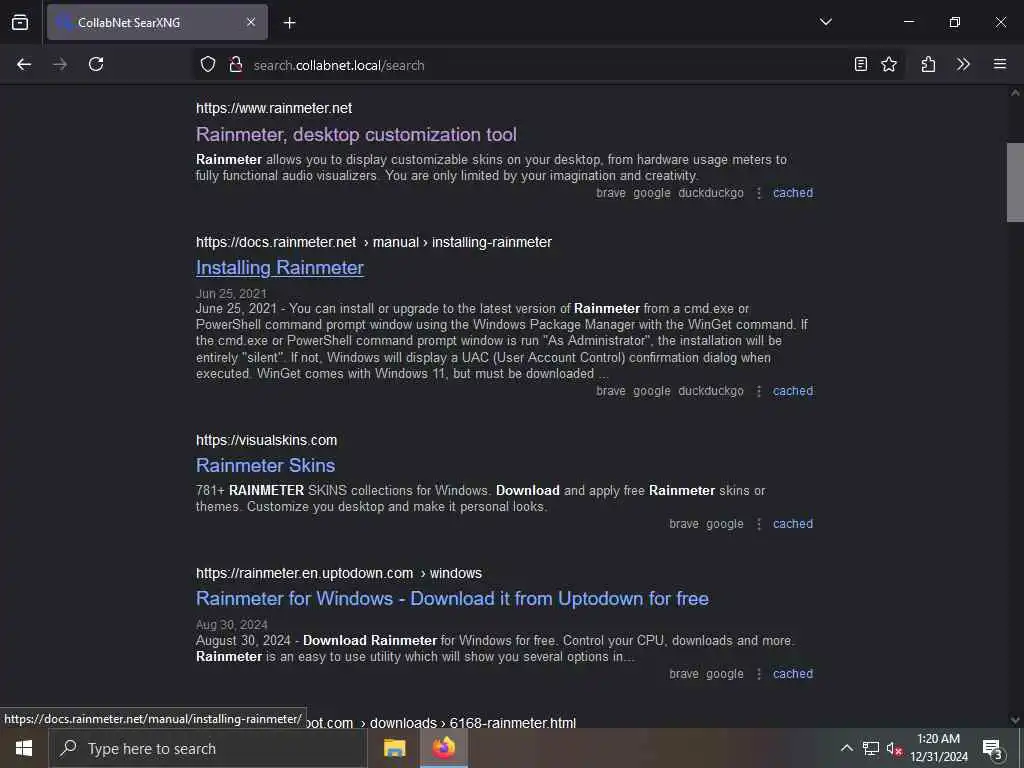This screenshot has width=1024, height=768.
Task: Click the https://docs.rainmeter.net URL text
Action: (x=276, y=242)
